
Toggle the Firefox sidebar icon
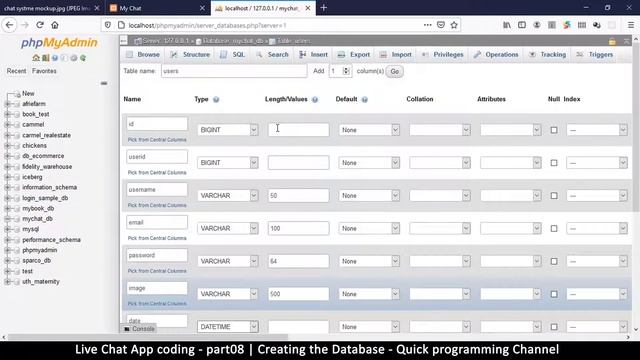pos(522,25)
